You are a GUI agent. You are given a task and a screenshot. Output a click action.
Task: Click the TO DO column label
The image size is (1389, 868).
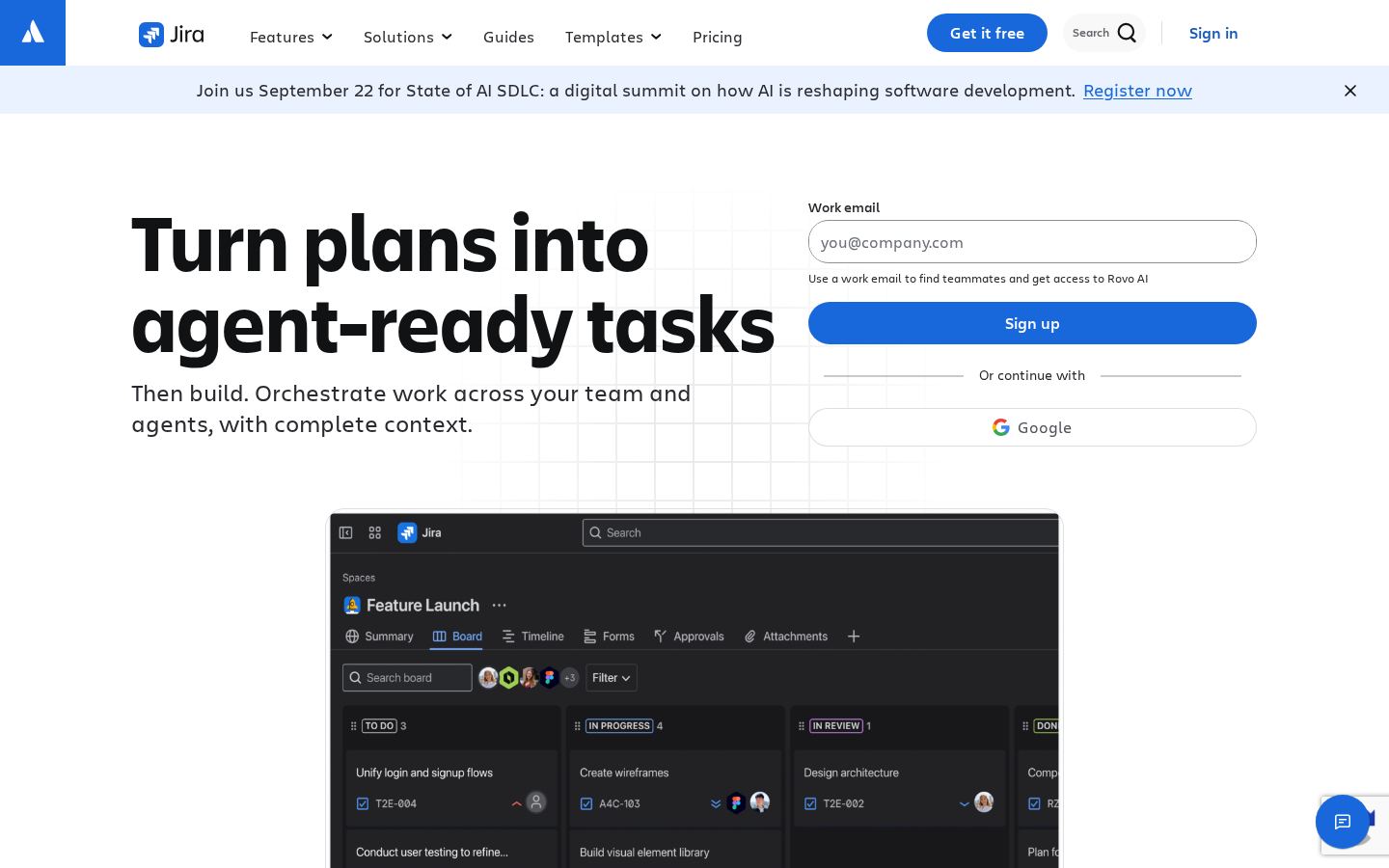tap(379, 726)
